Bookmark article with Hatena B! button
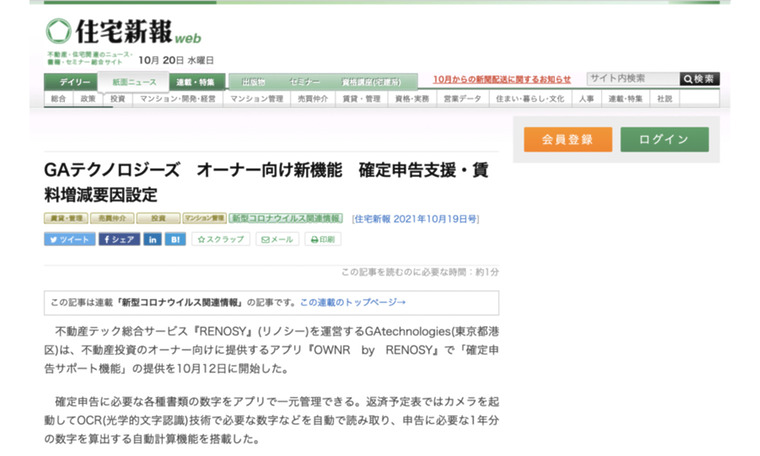The image size is (760, 456). coord(176,240)
